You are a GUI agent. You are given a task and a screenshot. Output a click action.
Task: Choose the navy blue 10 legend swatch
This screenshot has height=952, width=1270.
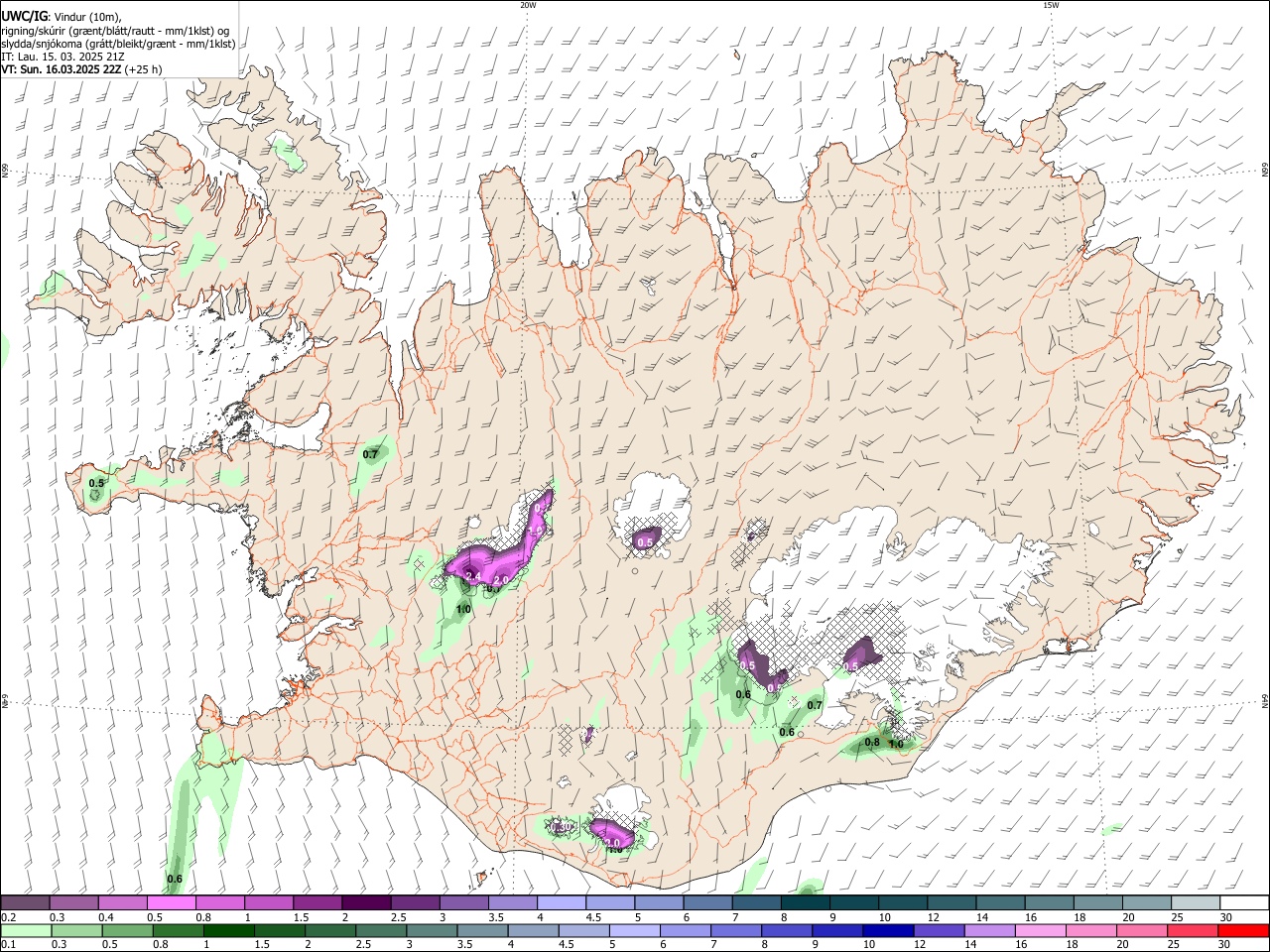[888, 930]
